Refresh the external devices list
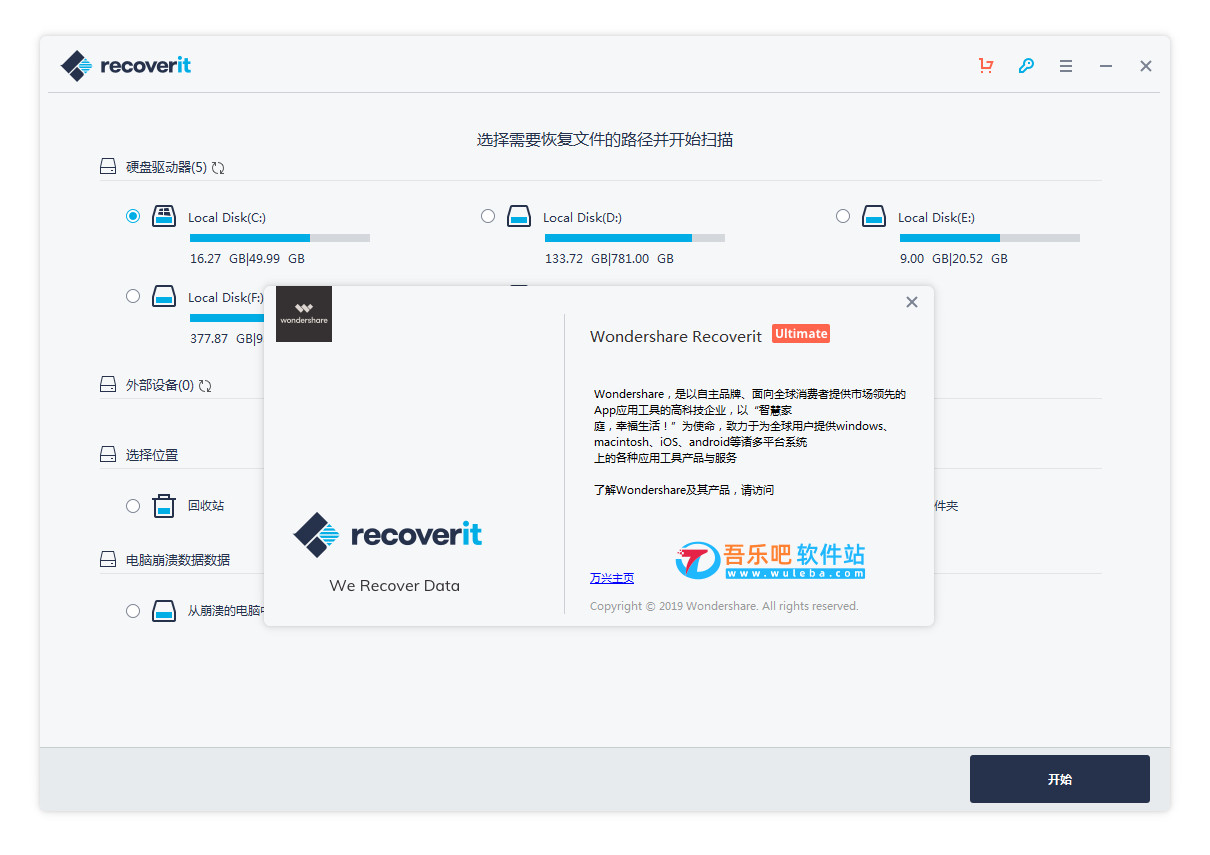 (205, 386)
